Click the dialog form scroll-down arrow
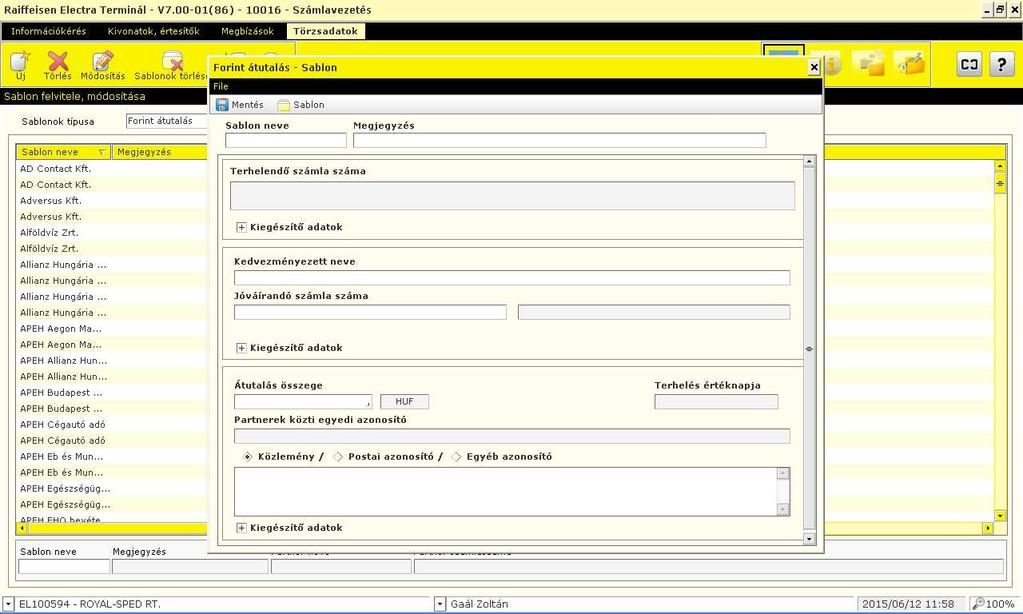Image resolution: width=1023 pixels, height=614 pixels. point(809,539)
